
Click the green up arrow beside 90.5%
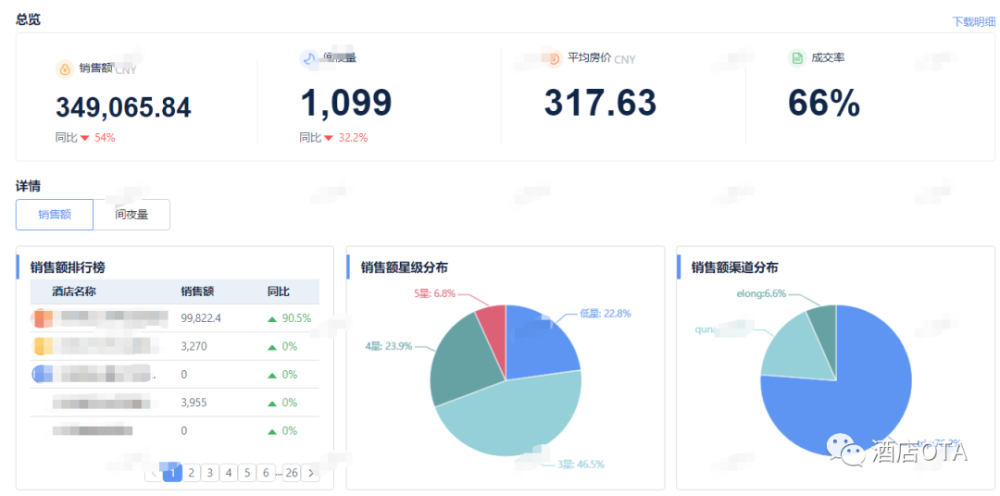click(272, 319)
